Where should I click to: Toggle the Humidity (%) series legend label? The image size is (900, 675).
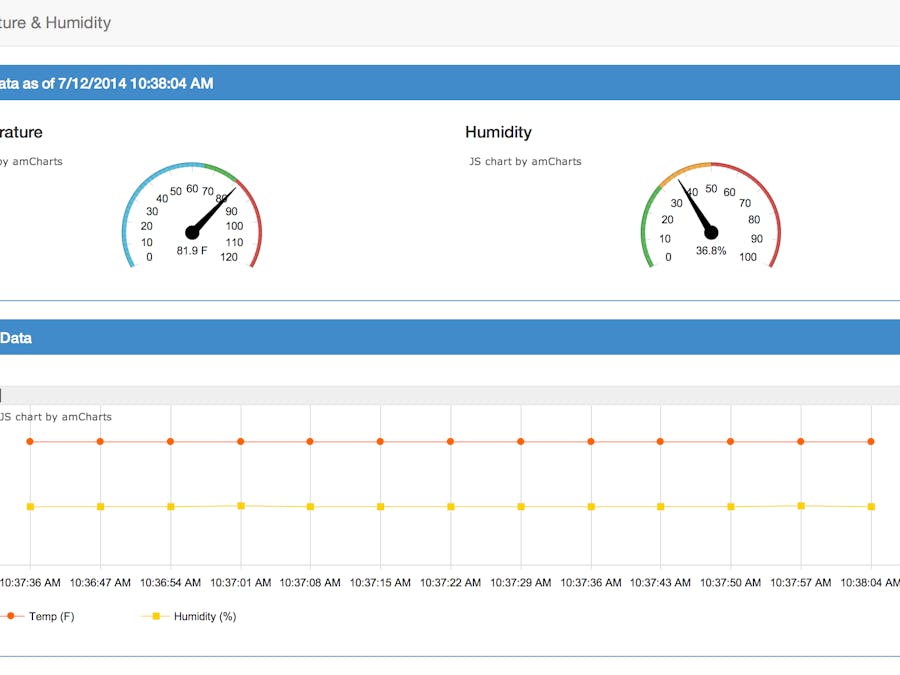coord(205,616)
